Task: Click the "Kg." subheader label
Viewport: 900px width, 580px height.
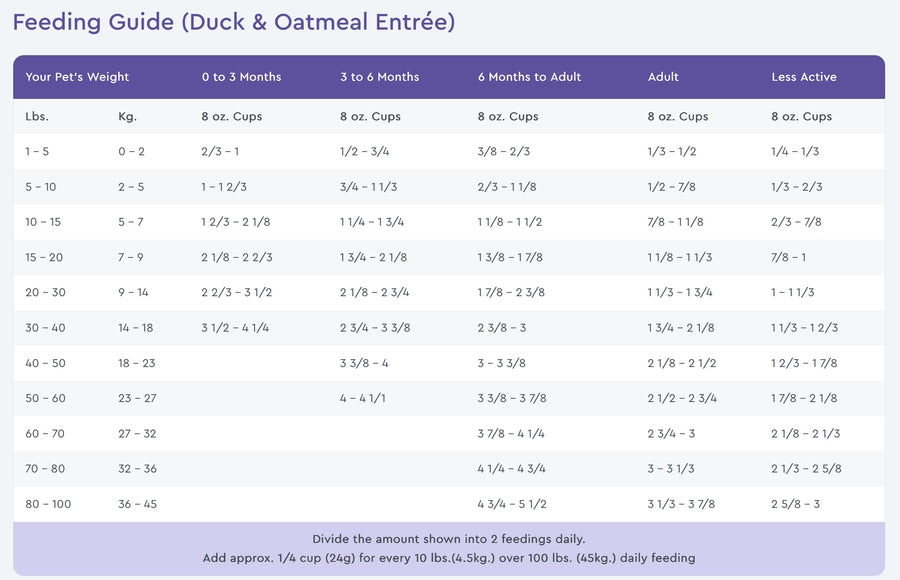Action: pyautogui.click(x=127, y=117)
